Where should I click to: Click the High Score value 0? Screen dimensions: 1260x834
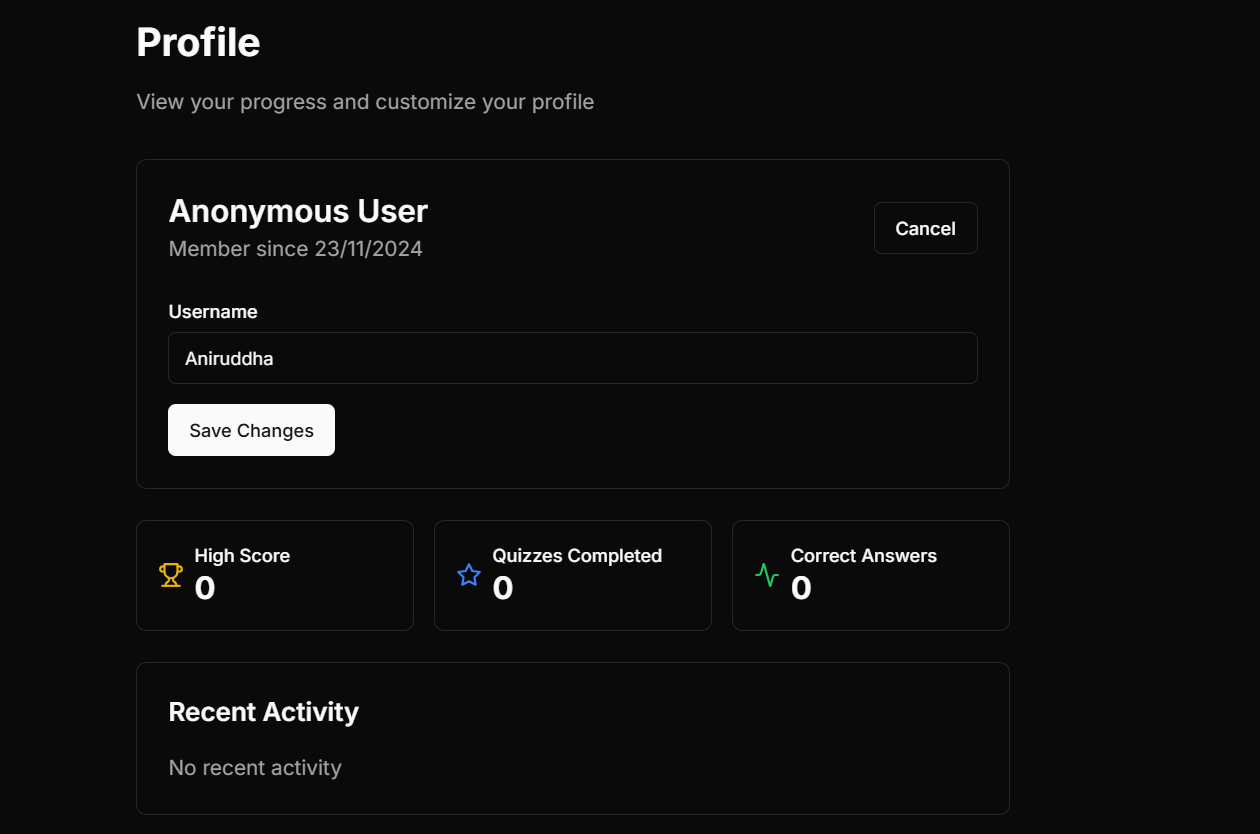(205, 588)
